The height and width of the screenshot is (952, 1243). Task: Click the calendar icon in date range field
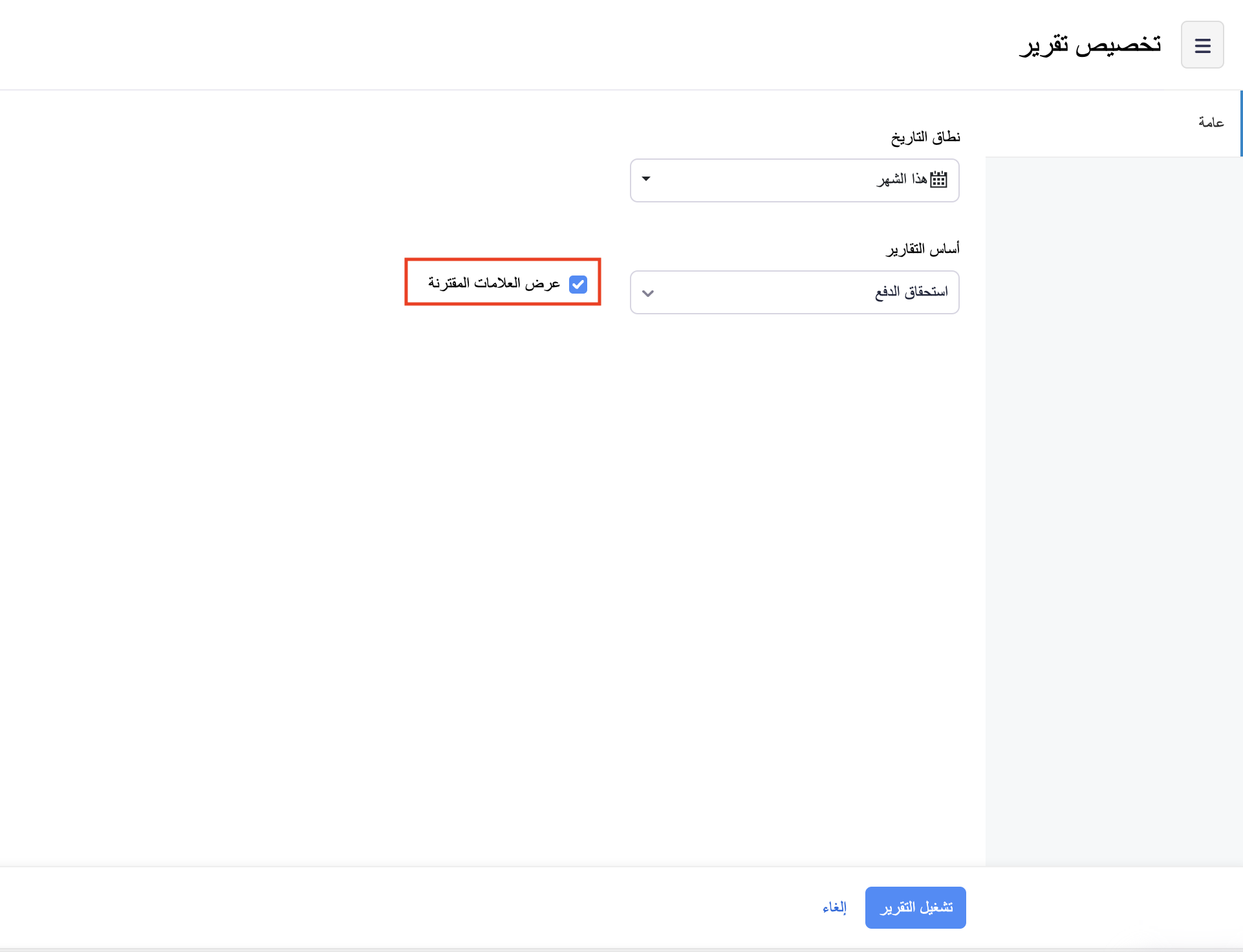pos(938,180)
